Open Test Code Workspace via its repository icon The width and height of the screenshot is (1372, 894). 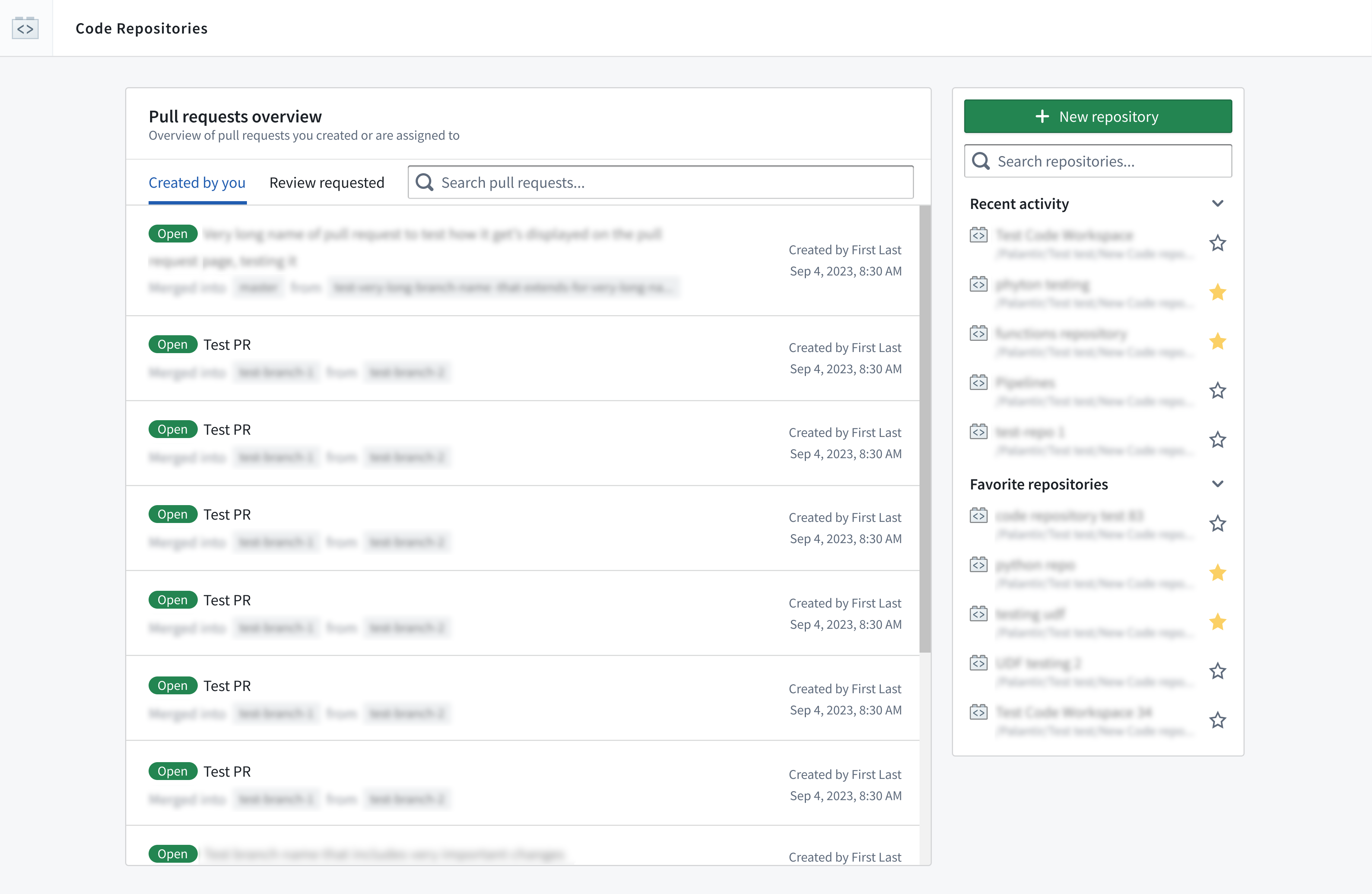click(x=978, y=235)
